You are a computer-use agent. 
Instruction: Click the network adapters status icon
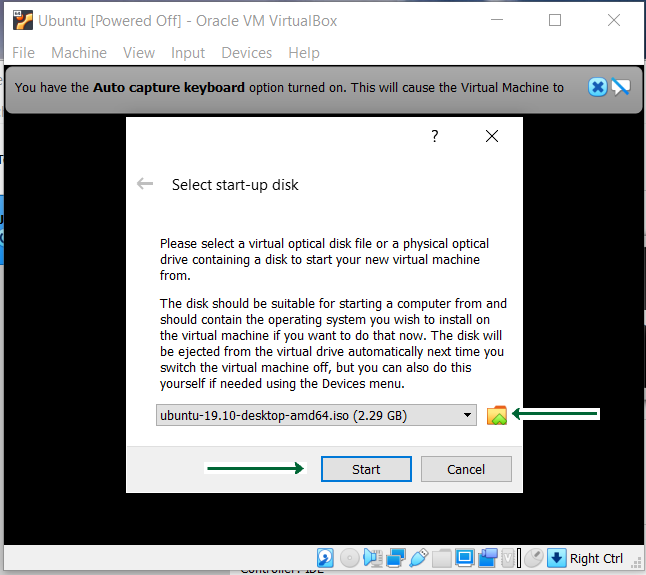pyautogui.click(x=396, y=558)
